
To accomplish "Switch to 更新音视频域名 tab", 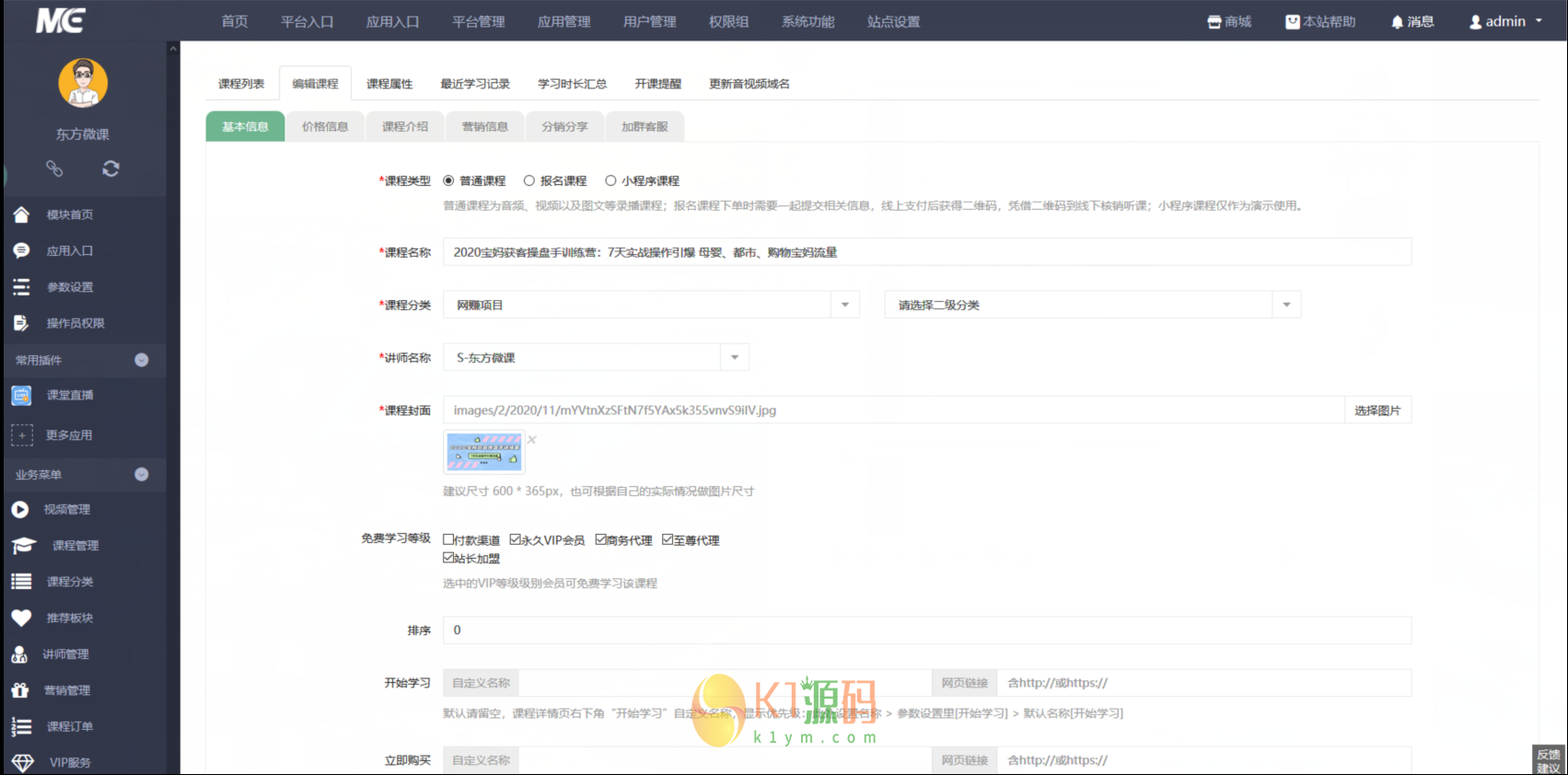I will click(x=749, y=84).
